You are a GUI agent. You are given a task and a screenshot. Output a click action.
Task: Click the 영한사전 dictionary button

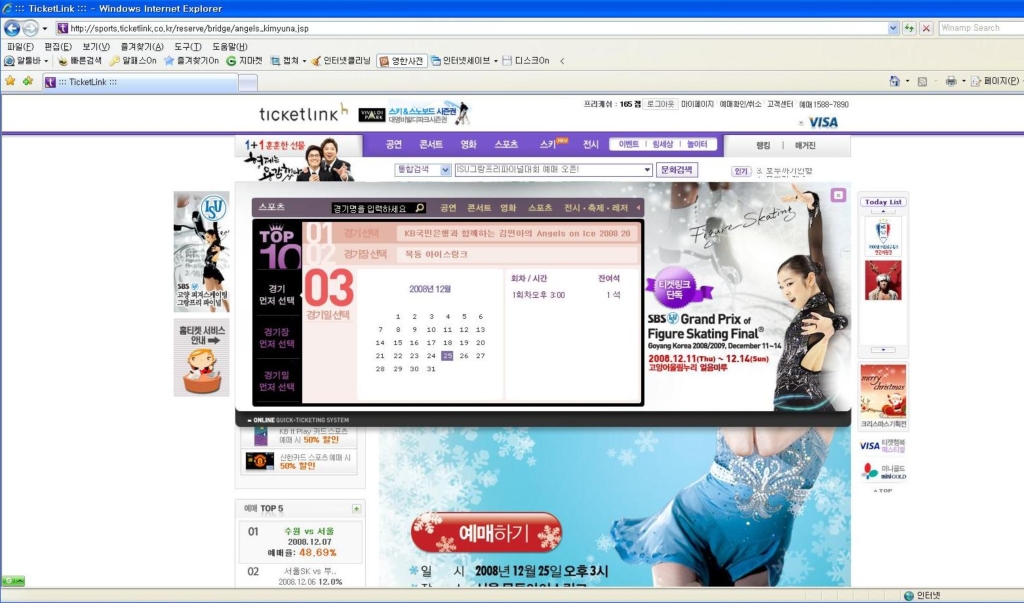click(402, 61)
